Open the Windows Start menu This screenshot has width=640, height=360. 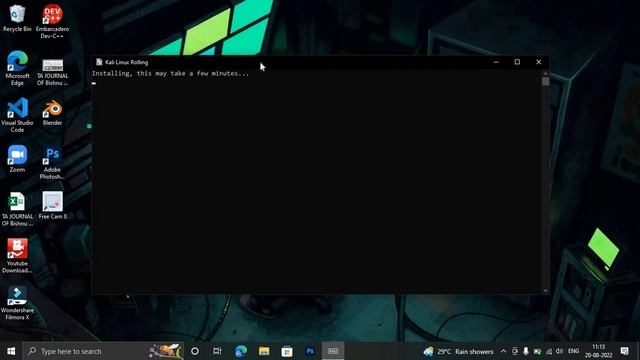(11, 351)
